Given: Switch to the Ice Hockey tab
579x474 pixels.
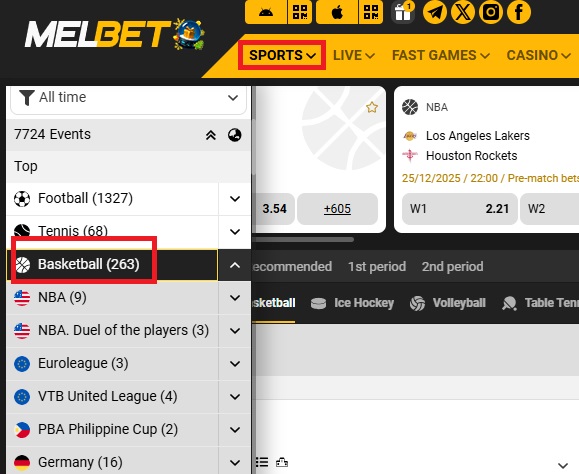Looking at the screenshot, I should click(x=352, y=303).
